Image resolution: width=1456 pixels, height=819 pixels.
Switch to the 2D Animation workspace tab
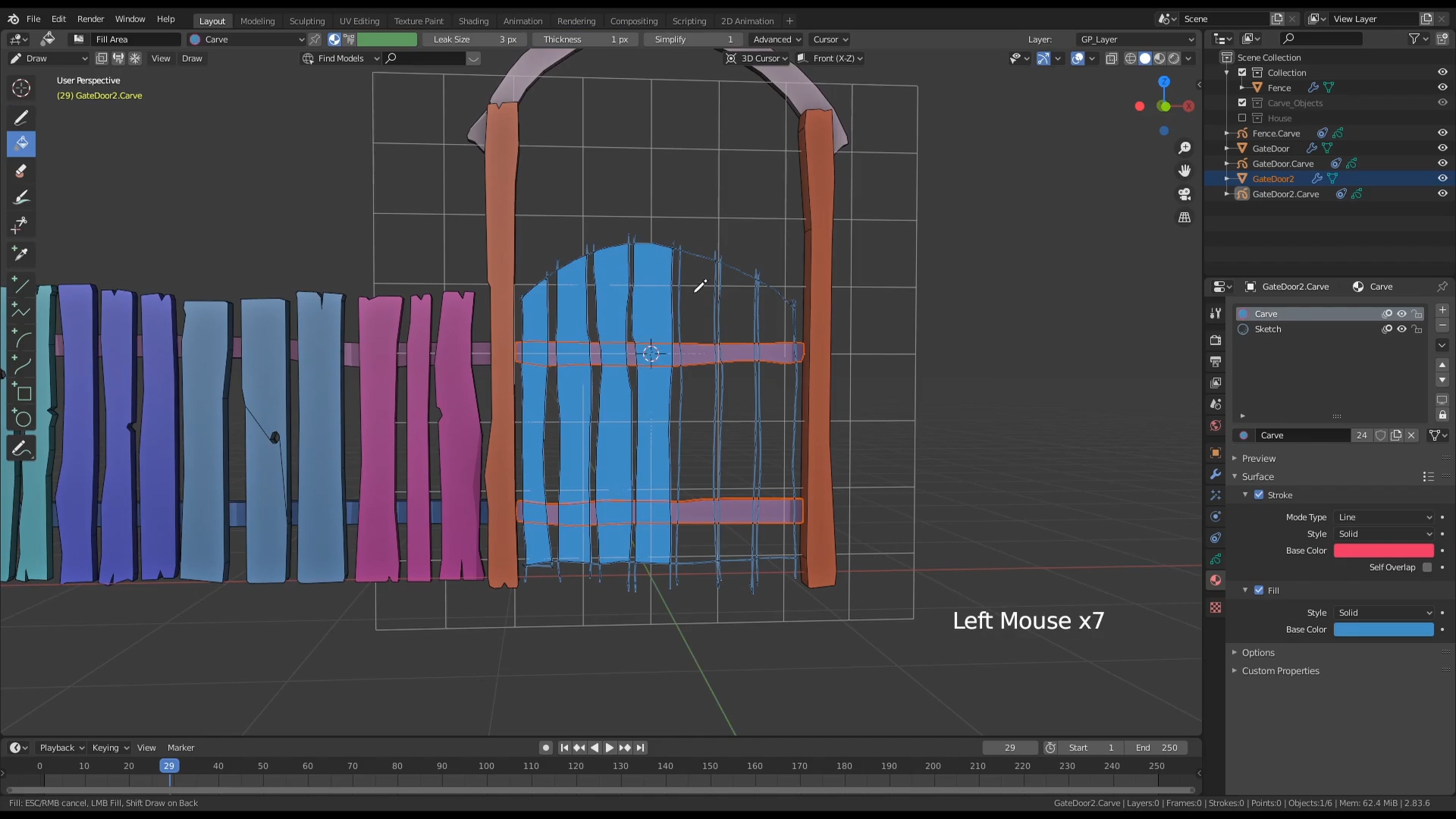747,20
